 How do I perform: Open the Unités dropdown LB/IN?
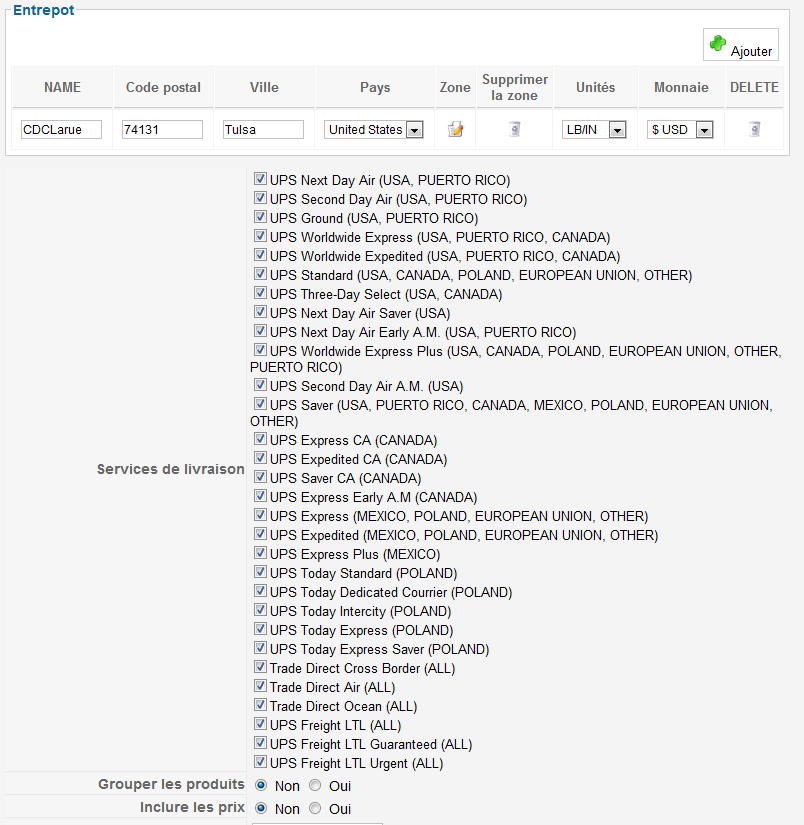(x=594, y=129)
